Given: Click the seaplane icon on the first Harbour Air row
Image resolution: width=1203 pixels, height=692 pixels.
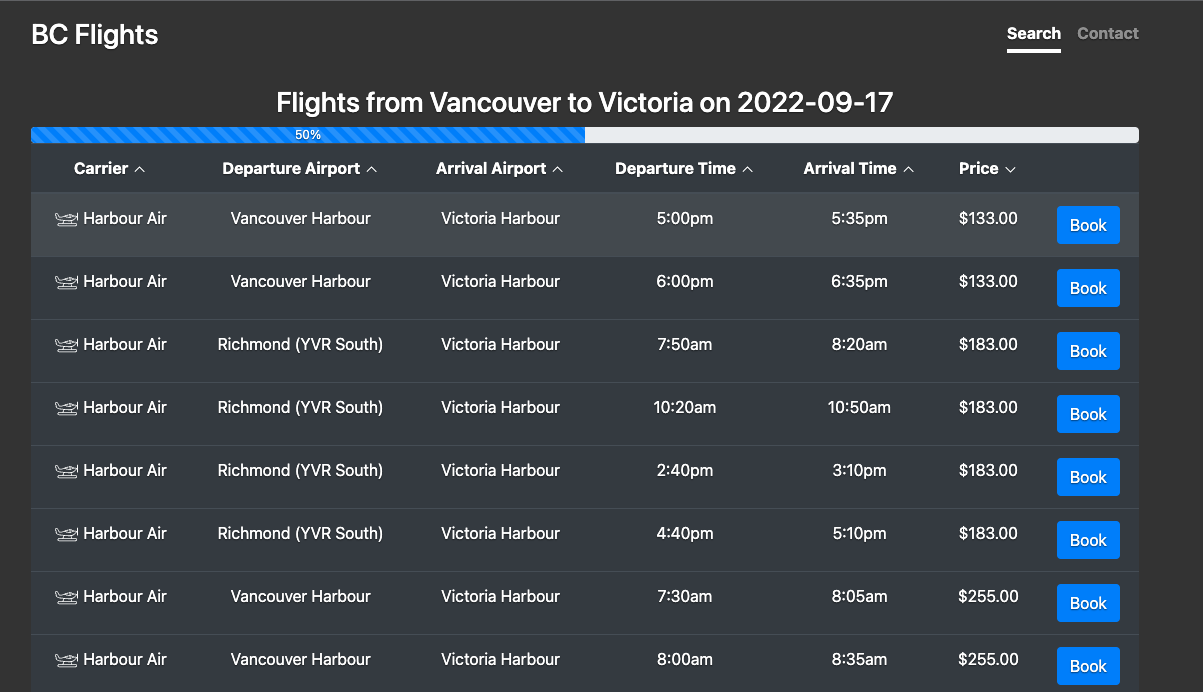Looking at the screenshot, I should click(66, 218).
